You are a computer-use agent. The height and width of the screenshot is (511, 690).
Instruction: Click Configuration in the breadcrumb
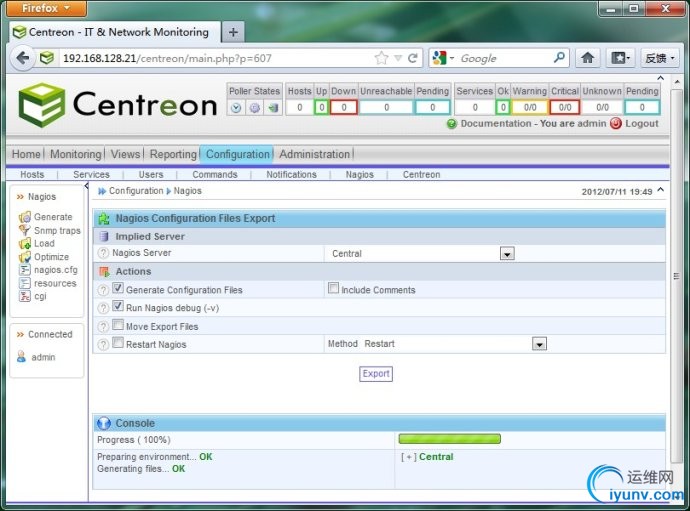[x=136, y=191]
